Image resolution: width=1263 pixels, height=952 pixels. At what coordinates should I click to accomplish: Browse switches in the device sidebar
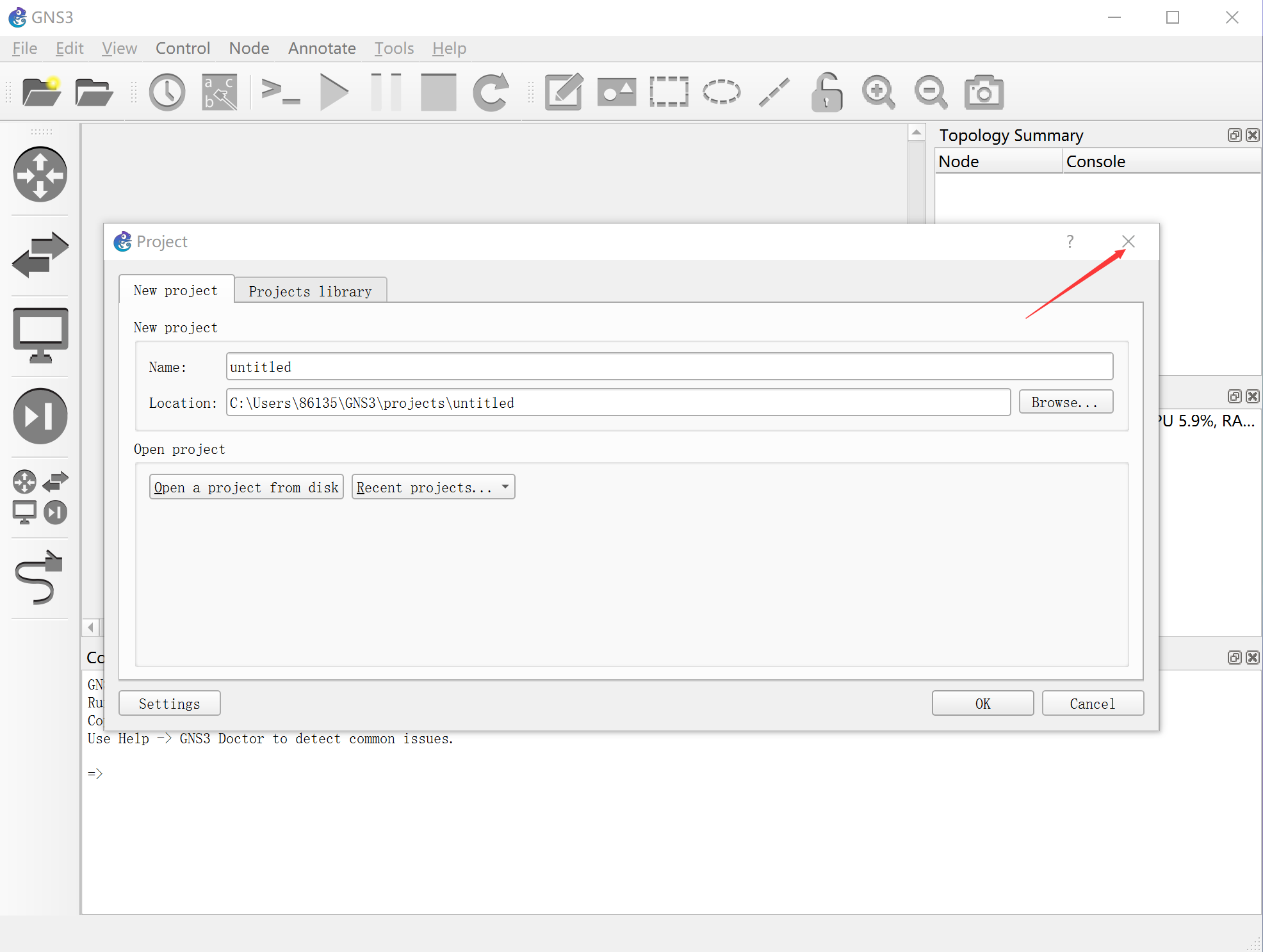(40, 255)
